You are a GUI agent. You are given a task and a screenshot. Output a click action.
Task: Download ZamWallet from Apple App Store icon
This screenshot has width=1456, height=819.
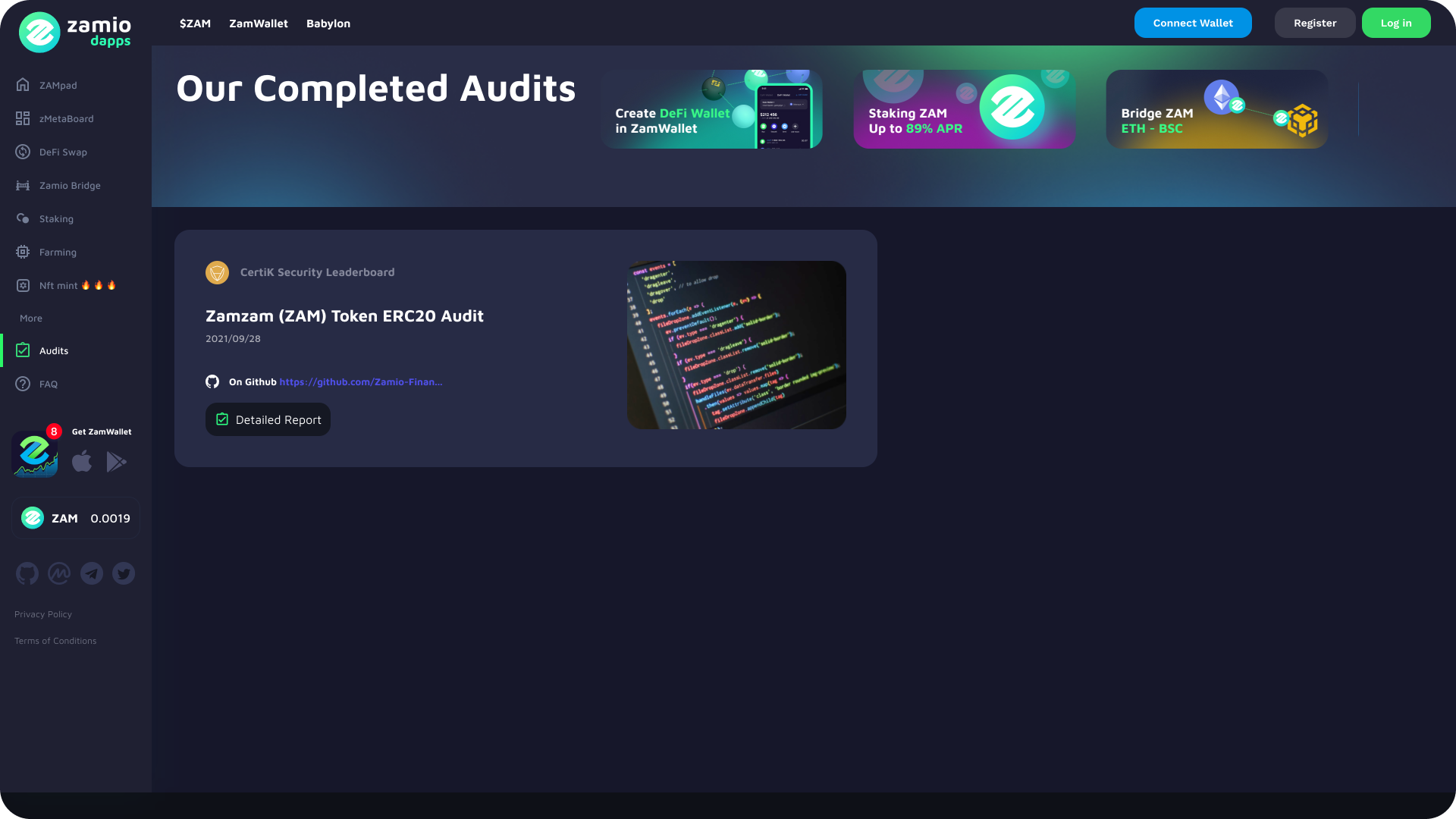pyautogui.click(x=82, y=461)
